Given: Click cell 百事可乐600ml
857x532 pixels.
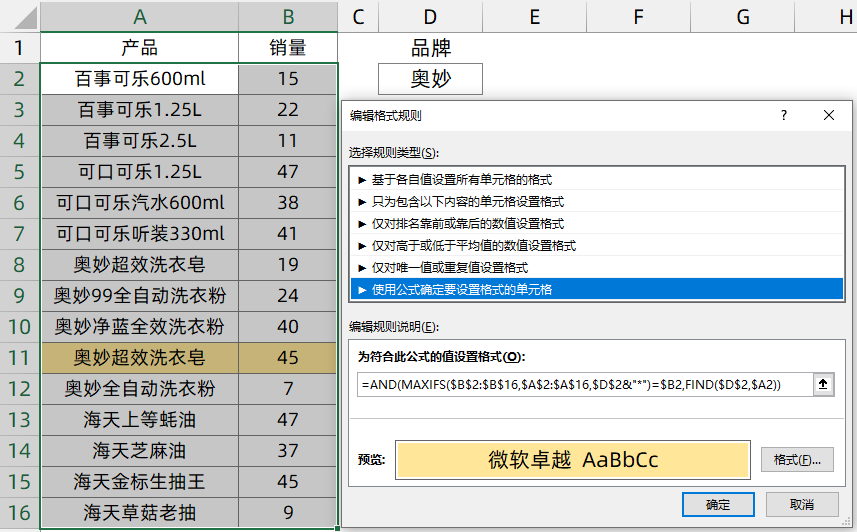Looking at the screenshot, I should (x=139, y=79).
